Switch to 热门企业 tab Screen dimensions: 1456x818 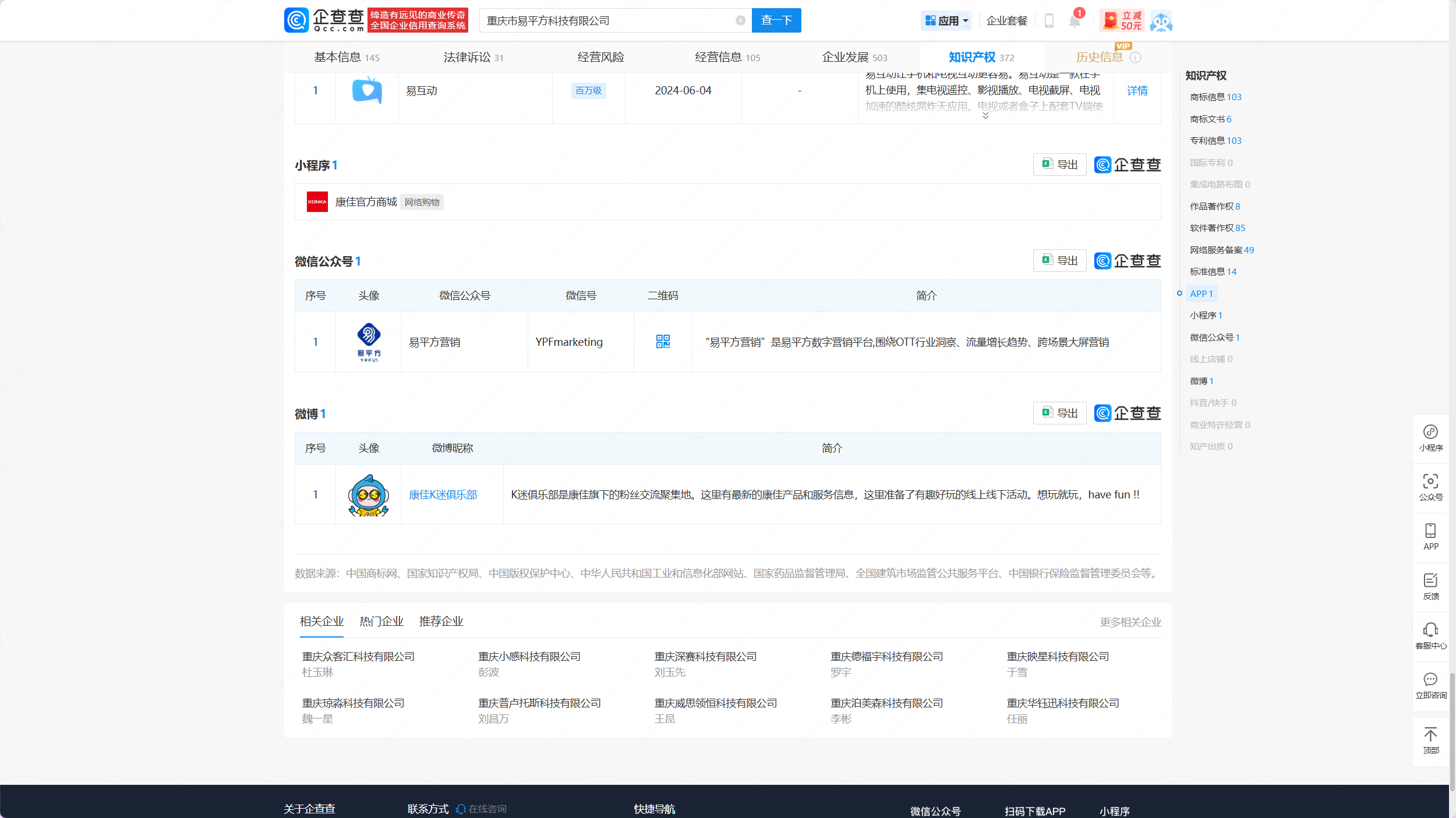tap(381, 621)
